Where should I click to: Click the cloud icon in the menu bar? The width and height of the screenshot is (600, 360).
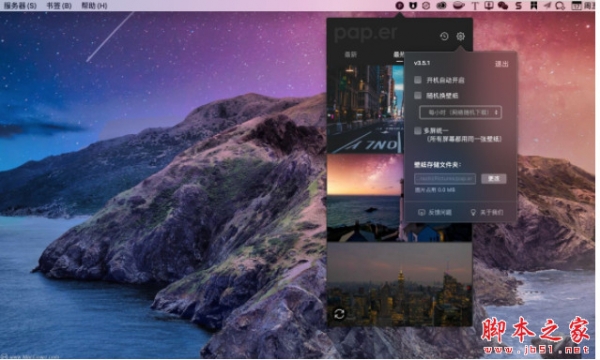click(x=442, y=5)
